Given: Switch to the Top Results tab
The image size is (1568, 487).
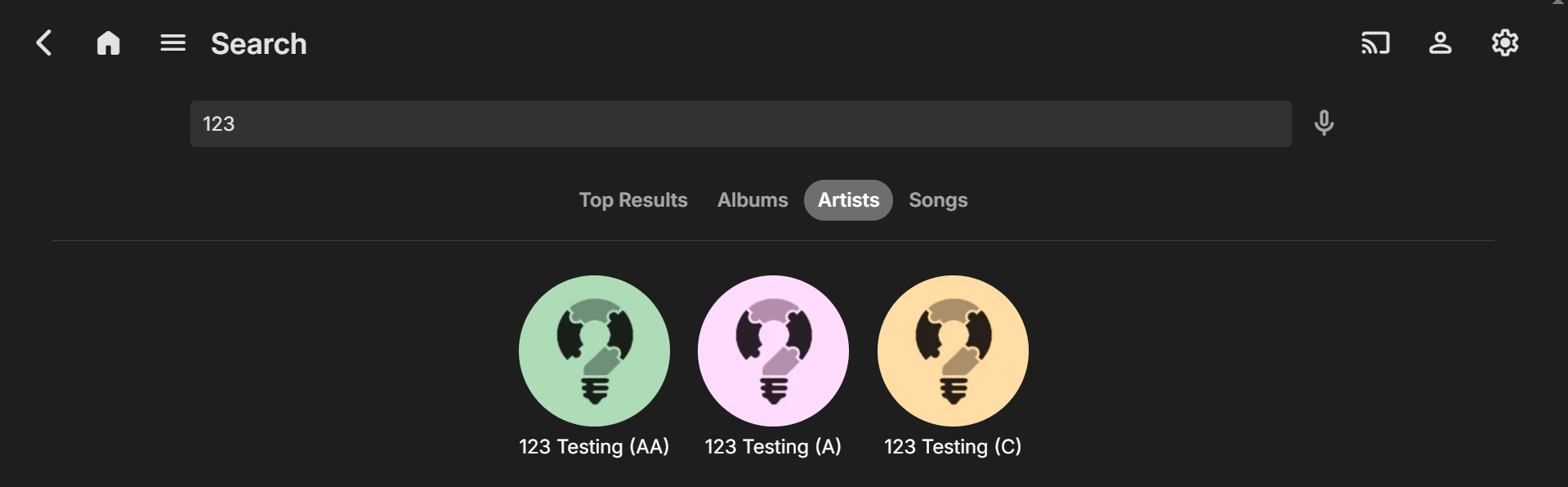Looking at the screenshot, I should point(633,200).
